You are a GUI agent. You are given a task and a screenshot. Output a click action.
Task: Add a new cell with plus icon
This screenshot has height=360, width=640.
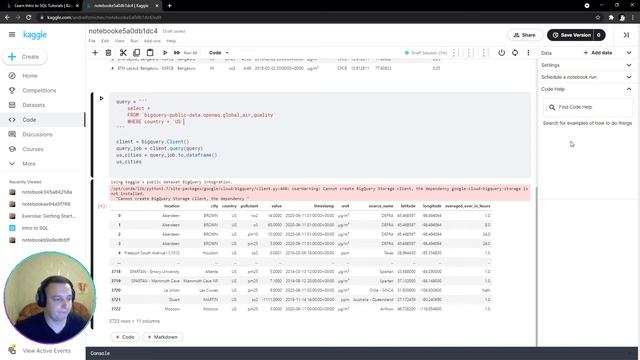click(x=95, y=53)
